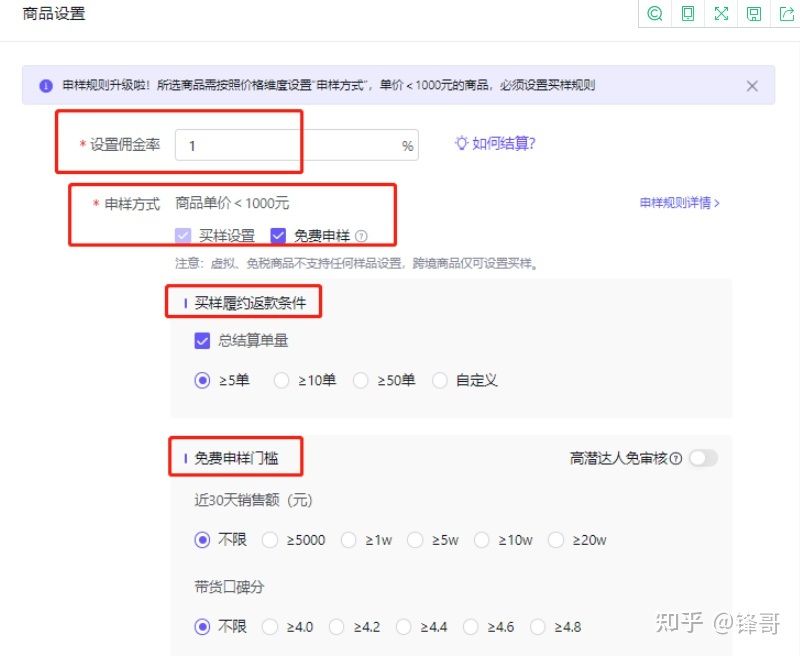Click the info icon in the notice banner
The height and width of the screenshot is (656, 800).
[x=46, y=86]
